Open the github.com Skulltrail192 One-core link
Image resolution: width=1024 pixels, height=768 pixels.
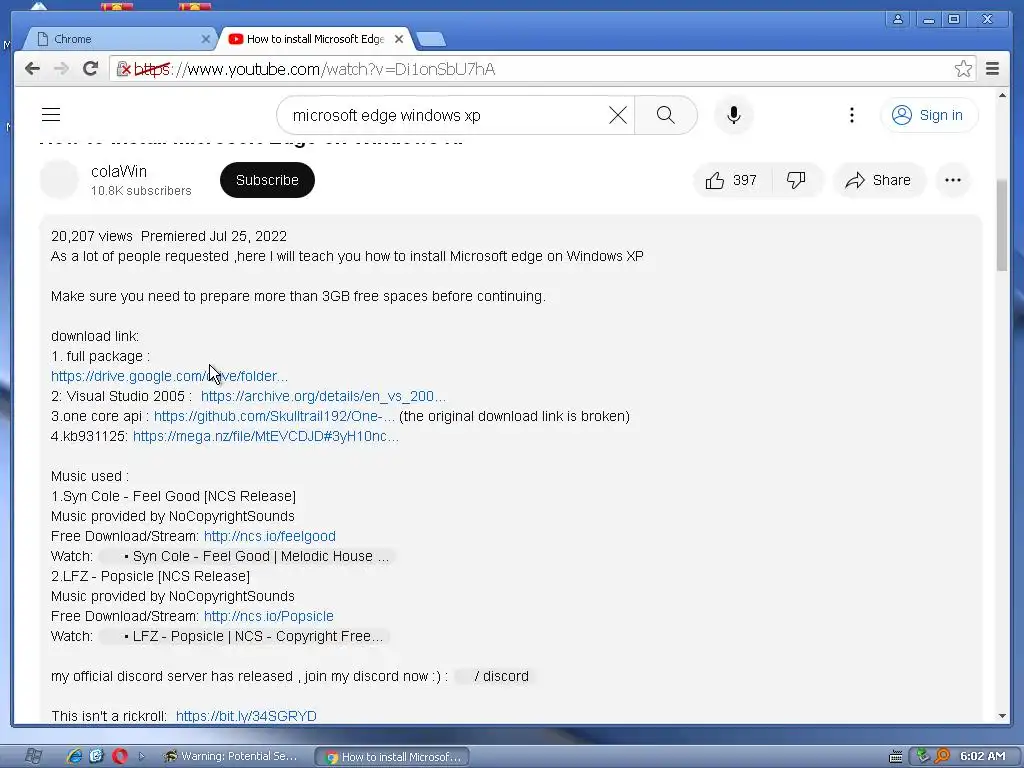tap(274, 417)
